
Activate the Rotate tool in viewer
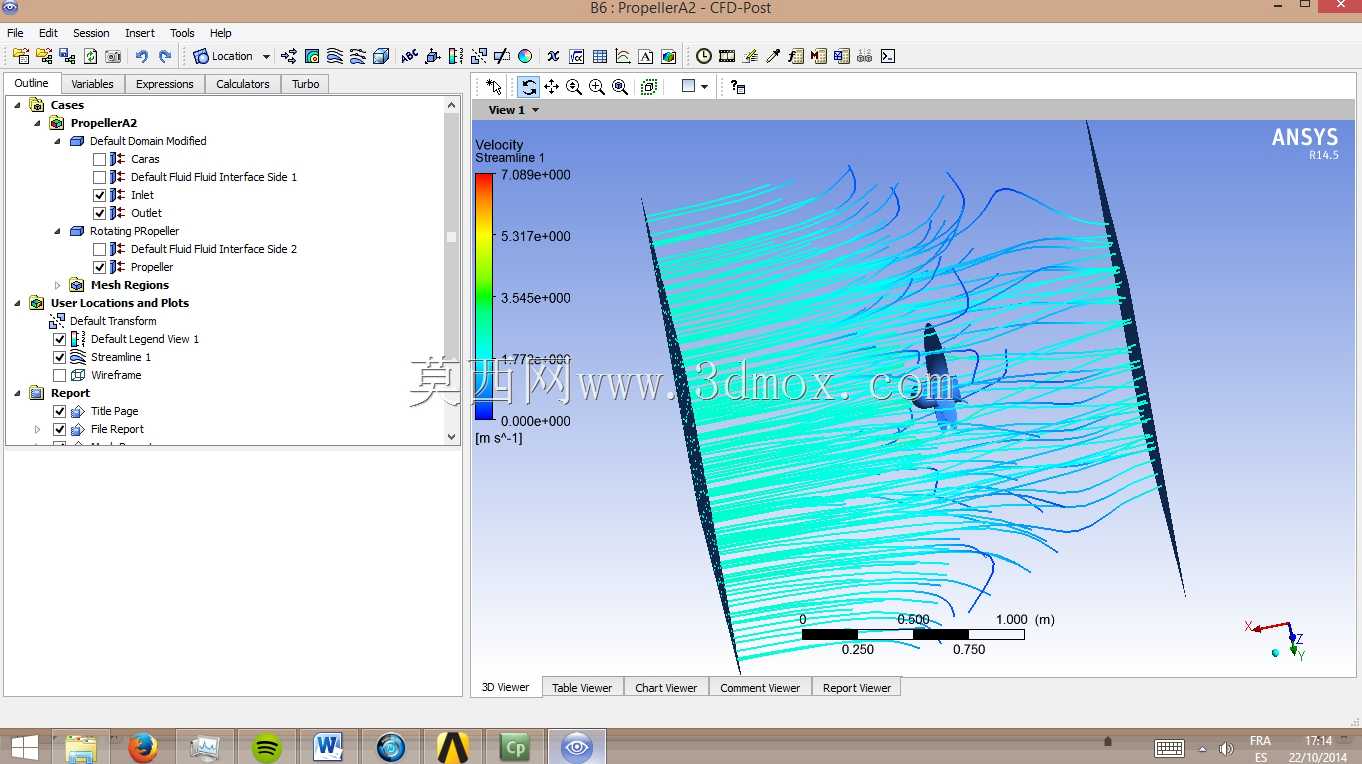click(529, 87)
